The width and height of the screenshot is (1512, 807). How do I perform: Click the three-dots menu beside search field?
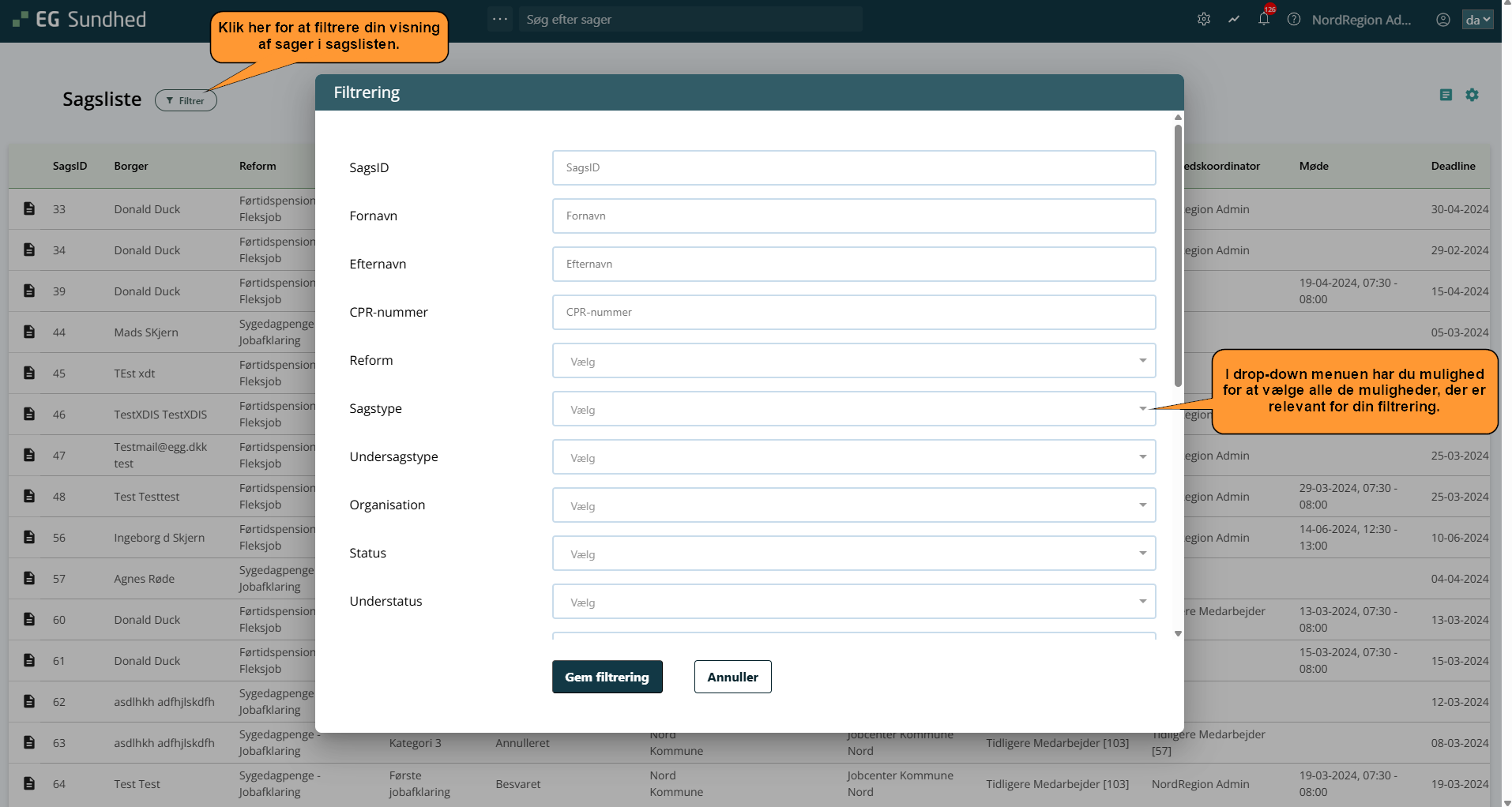pos(500,19)
